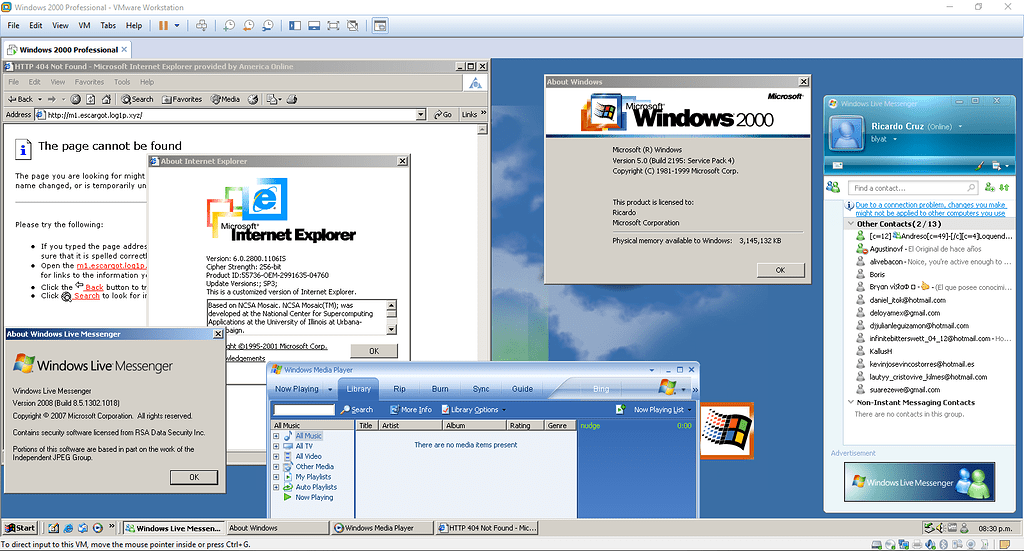Click the Media Player library search field
Viewport: 1024px width, 551px height.
(304, 410)
